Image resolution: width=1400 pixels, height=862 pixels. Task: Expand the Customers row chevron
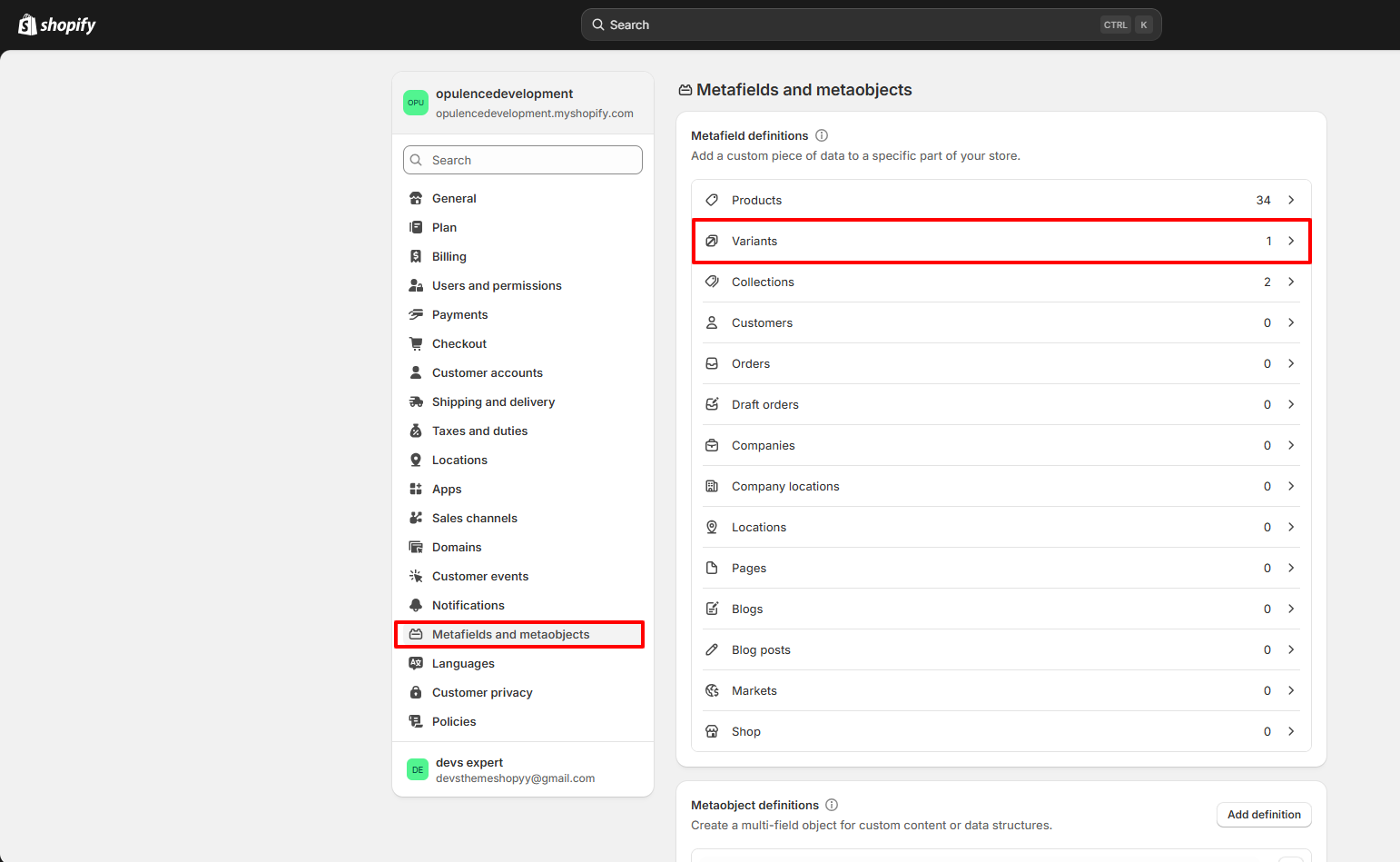[x=1291, y=322]
